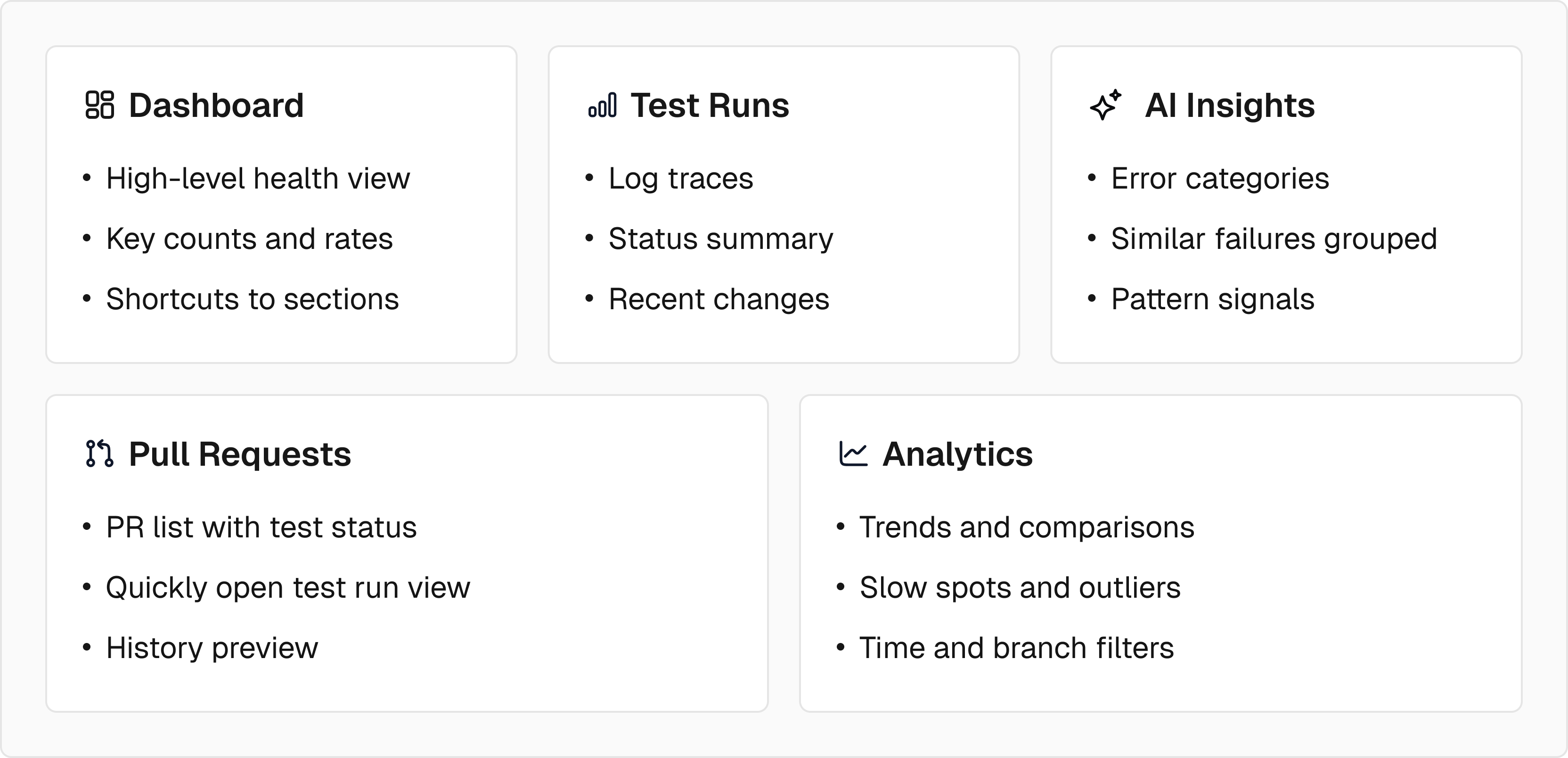Click the Pull Requests branch icon
The width and height of the screenshot is (1568, 758).
pos(99,453)
